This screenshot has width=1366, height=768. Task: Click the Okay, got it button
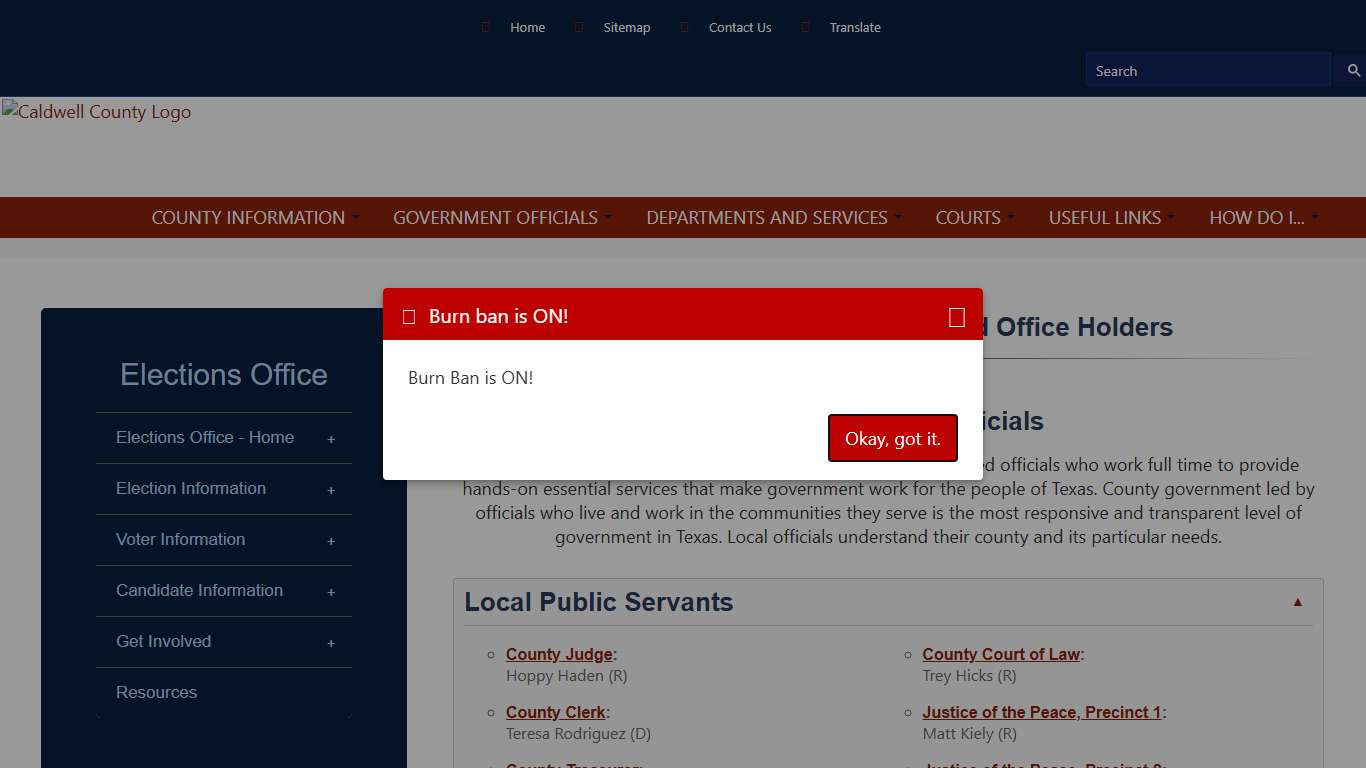[892, 438]
